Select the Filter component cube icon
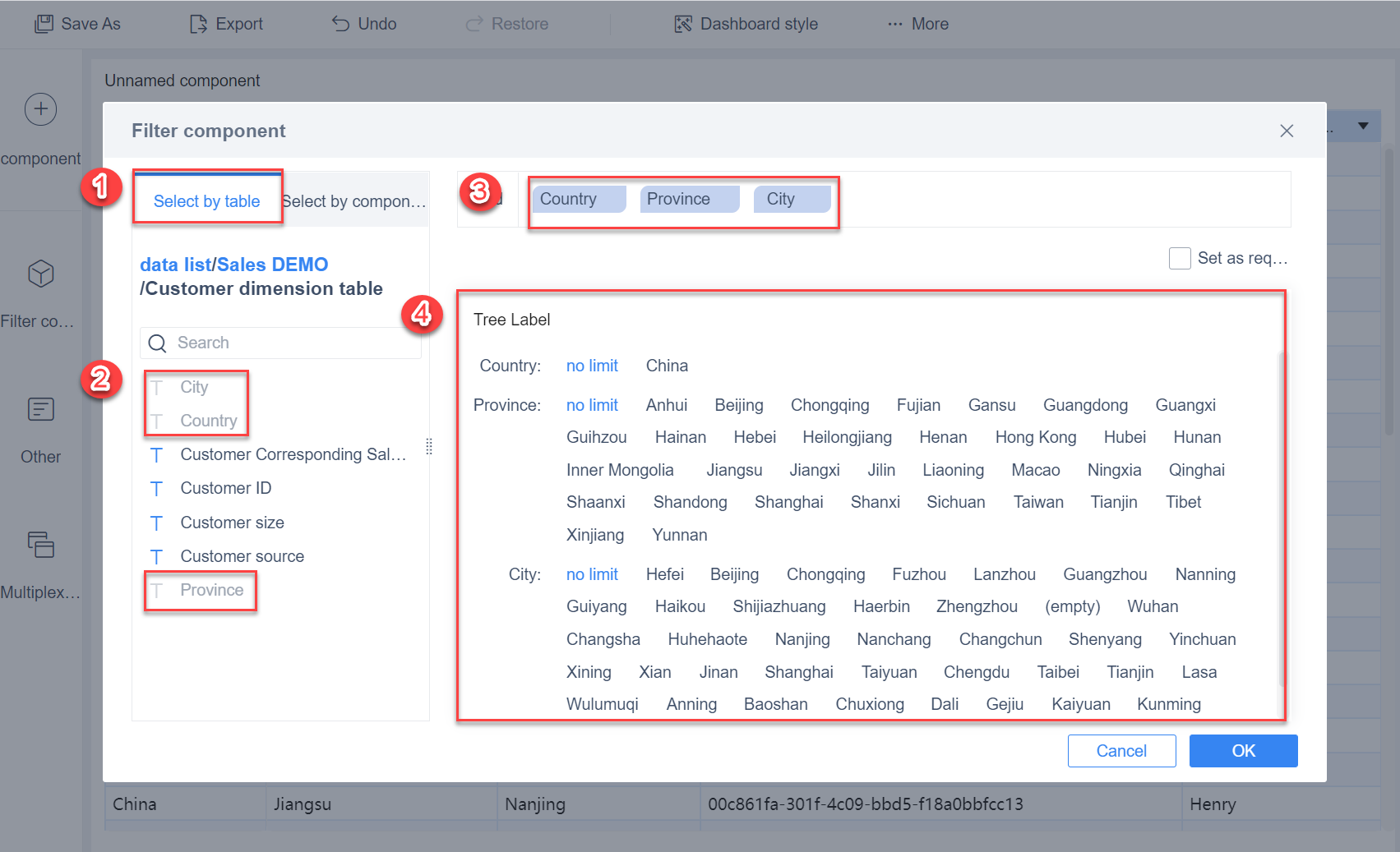This screenshot has width=1400, height=852. coord(40,274)
